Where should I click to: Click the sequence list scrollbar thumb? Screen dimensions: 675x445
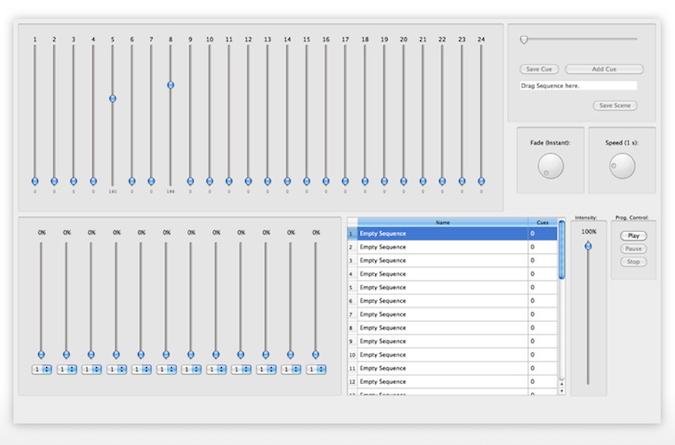[561, 250]
